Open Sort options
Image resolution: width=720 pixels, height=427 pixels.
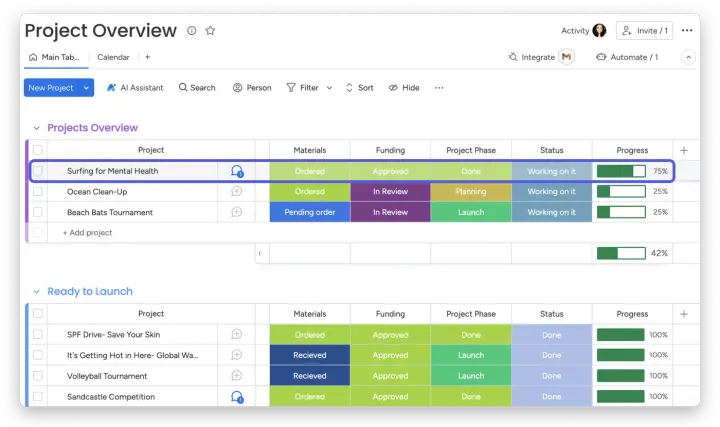pos(360,88)
